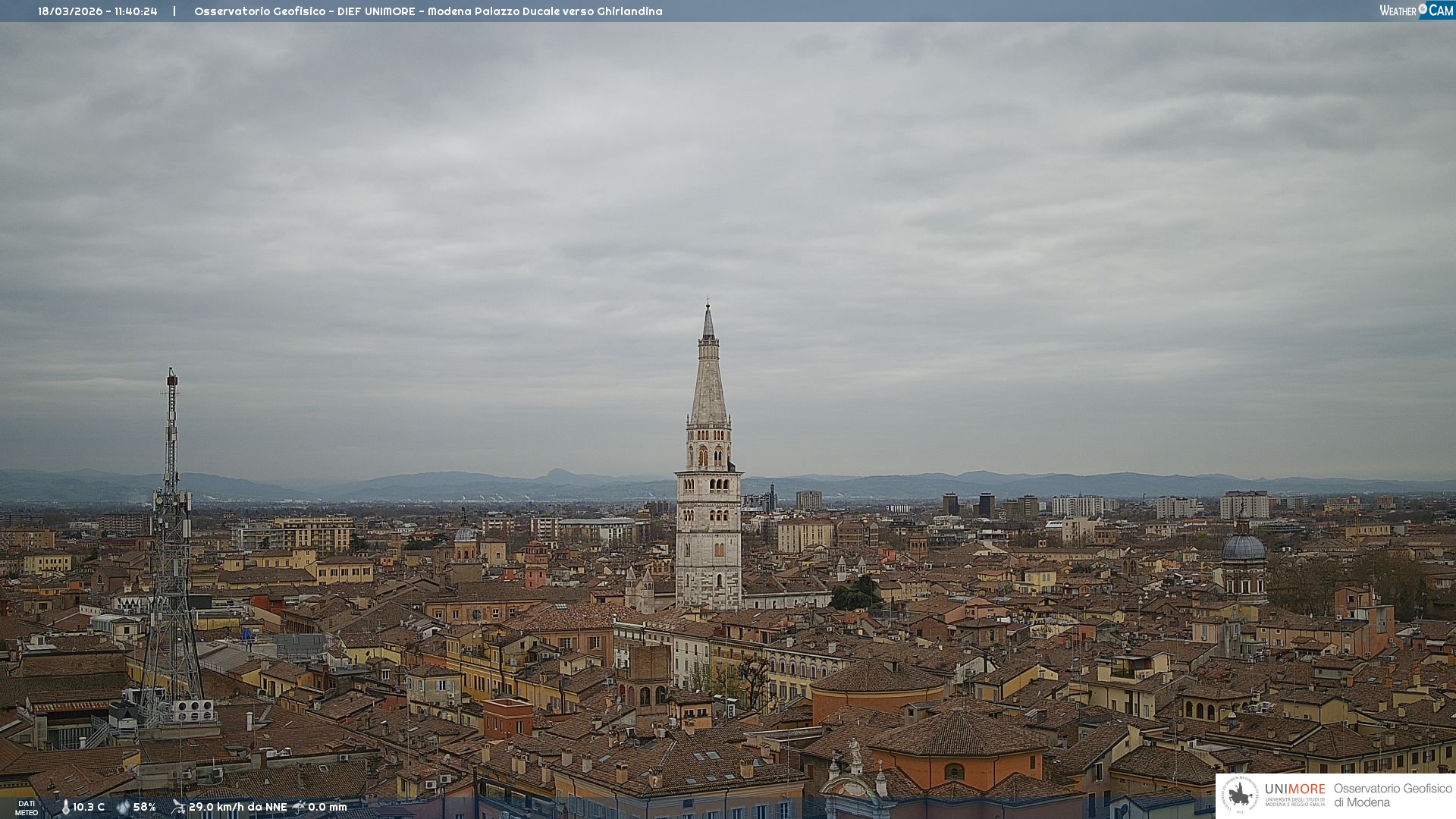
Task: Click the wind anemometer icon
Action: click(x=178, y=807)
